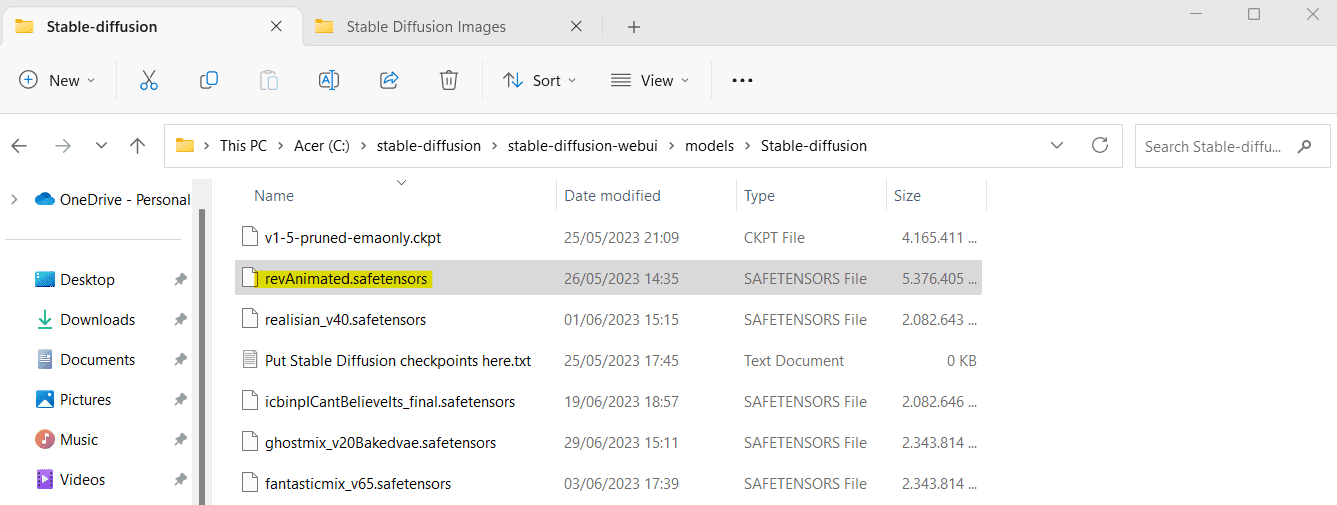Click the pin icon beside Downloads
The width and height of the screenshot is (1337, 505).
(180, 320)
